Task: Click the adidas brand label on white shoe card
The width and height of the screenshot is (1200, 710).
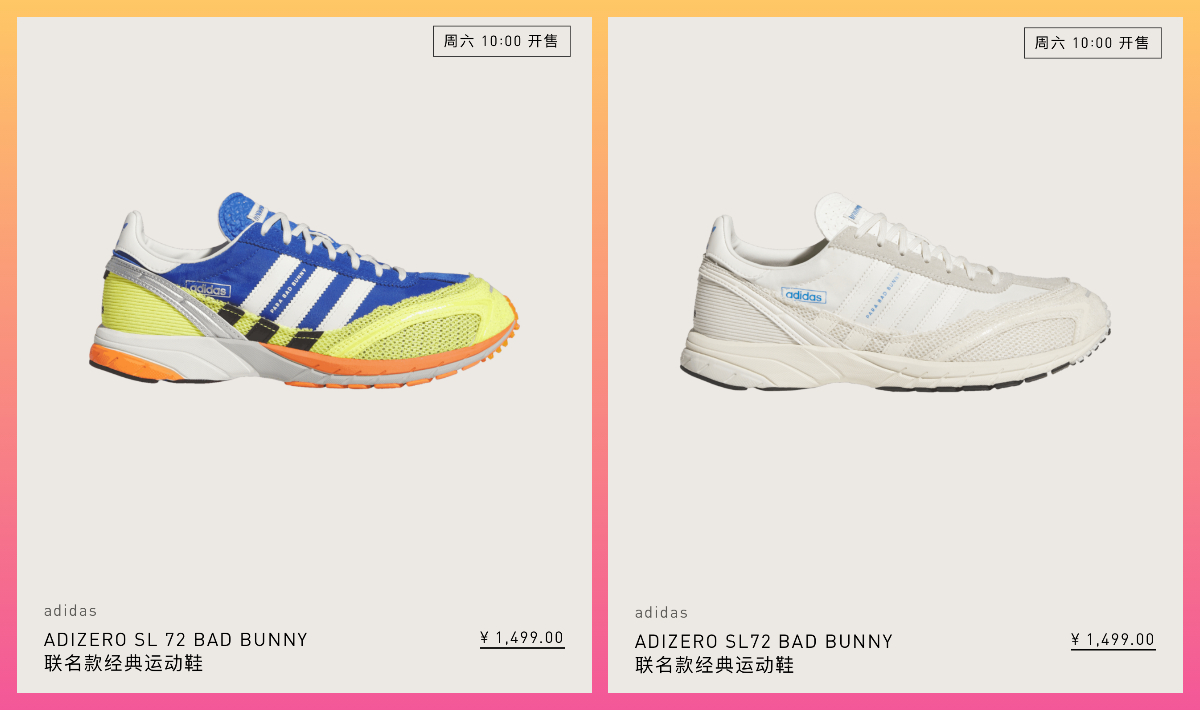Action: (662, 613)
